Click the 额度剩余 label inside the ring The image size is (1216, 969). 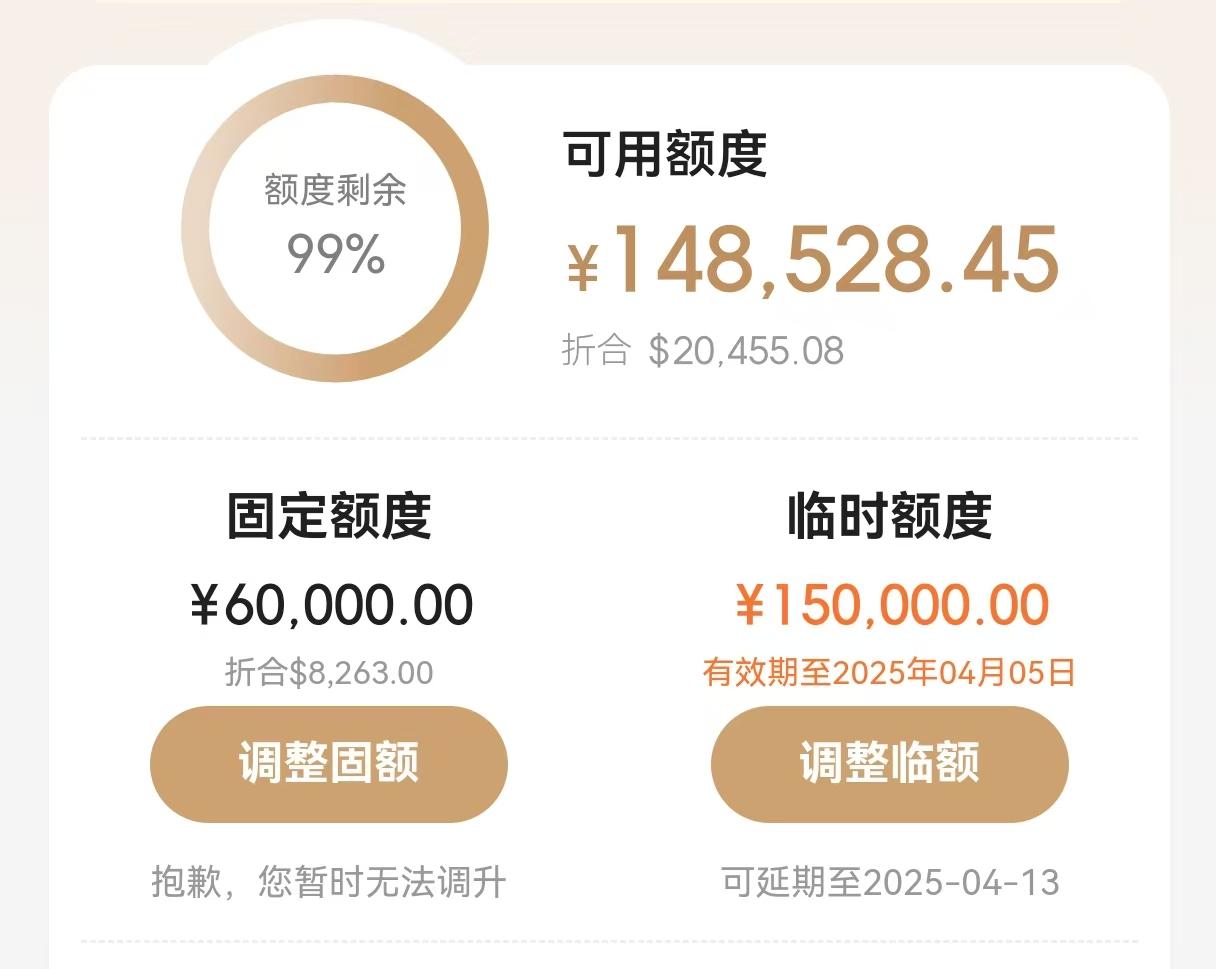point(335,189)
